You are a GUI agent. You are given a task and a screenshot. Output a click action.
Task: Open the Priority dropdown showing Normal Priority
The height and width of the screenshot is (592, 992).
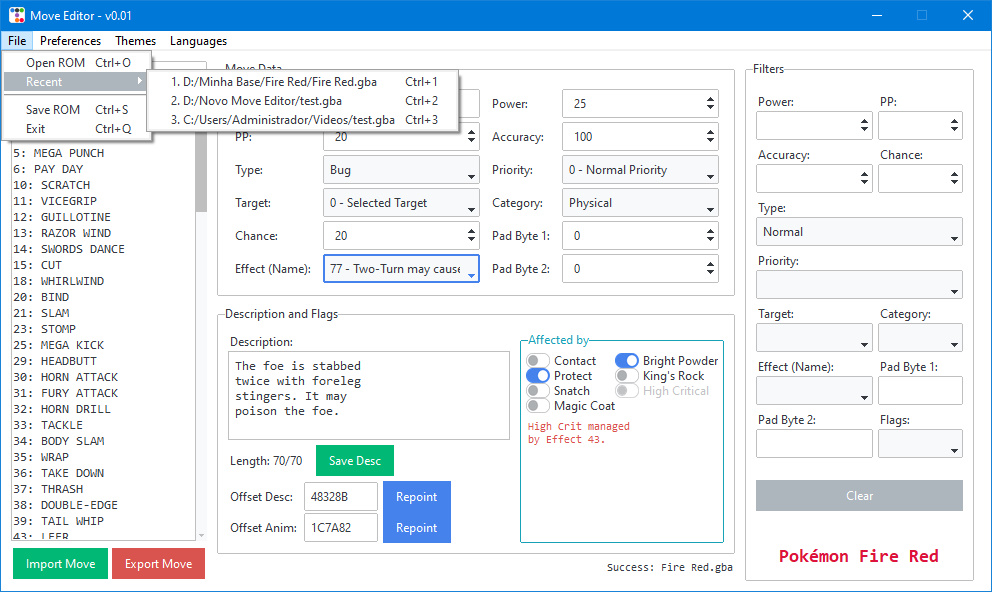tap(640, 170)
